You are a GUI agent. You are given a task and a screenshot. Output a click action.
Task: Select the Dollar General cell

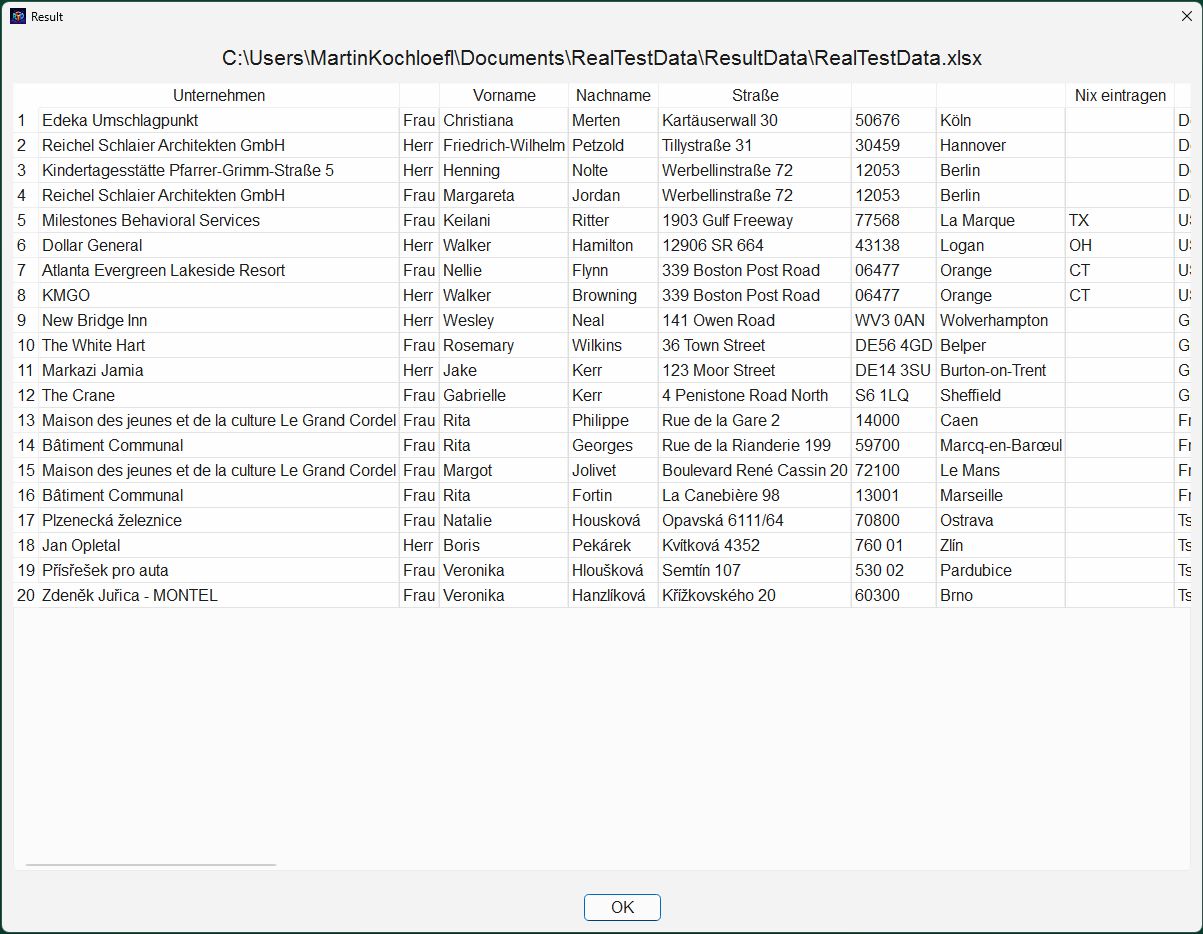[x=219, y=245]
